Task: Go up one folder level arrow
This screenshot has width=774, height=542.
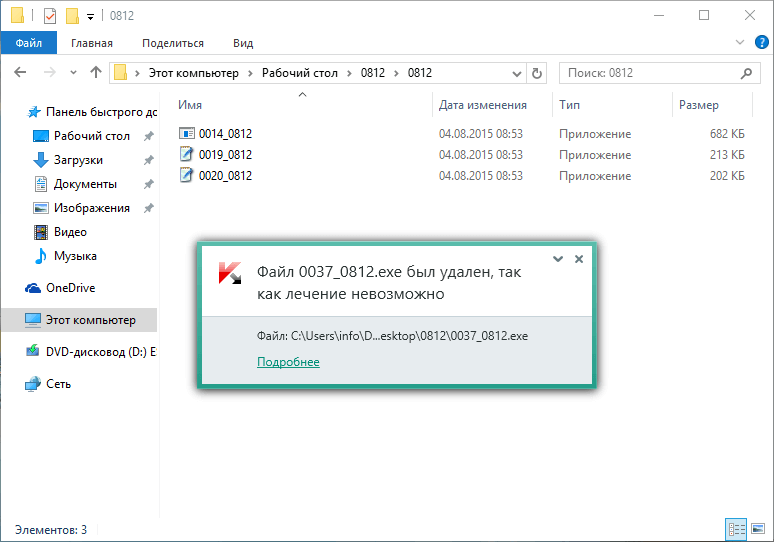Action: click(x=96, y=73)
